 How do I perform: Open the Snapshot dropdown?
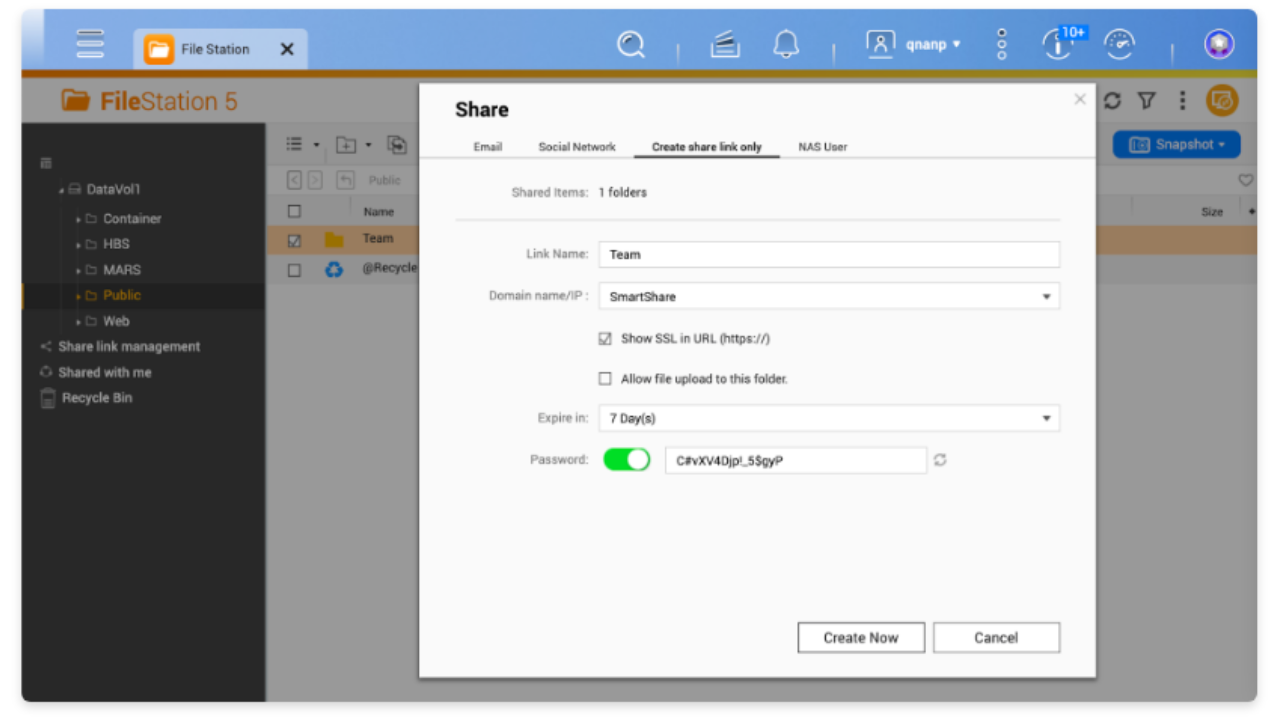1176,144
